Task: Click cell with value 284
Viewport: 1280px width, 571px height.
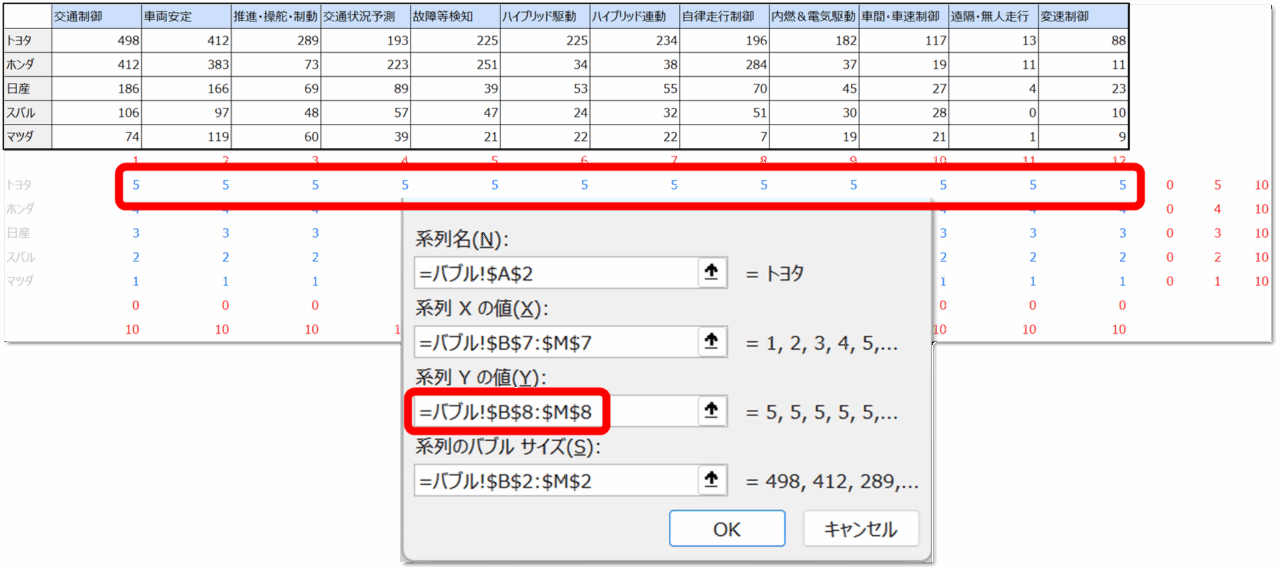Action: (x=725, y=64)
